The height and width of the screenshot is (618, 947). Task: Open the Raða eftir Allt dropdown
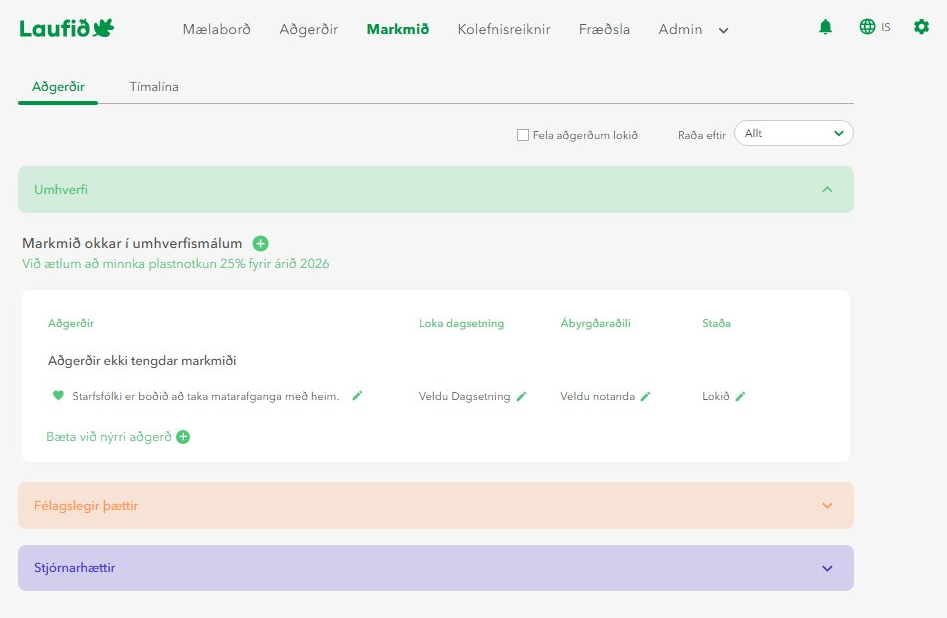793,133
